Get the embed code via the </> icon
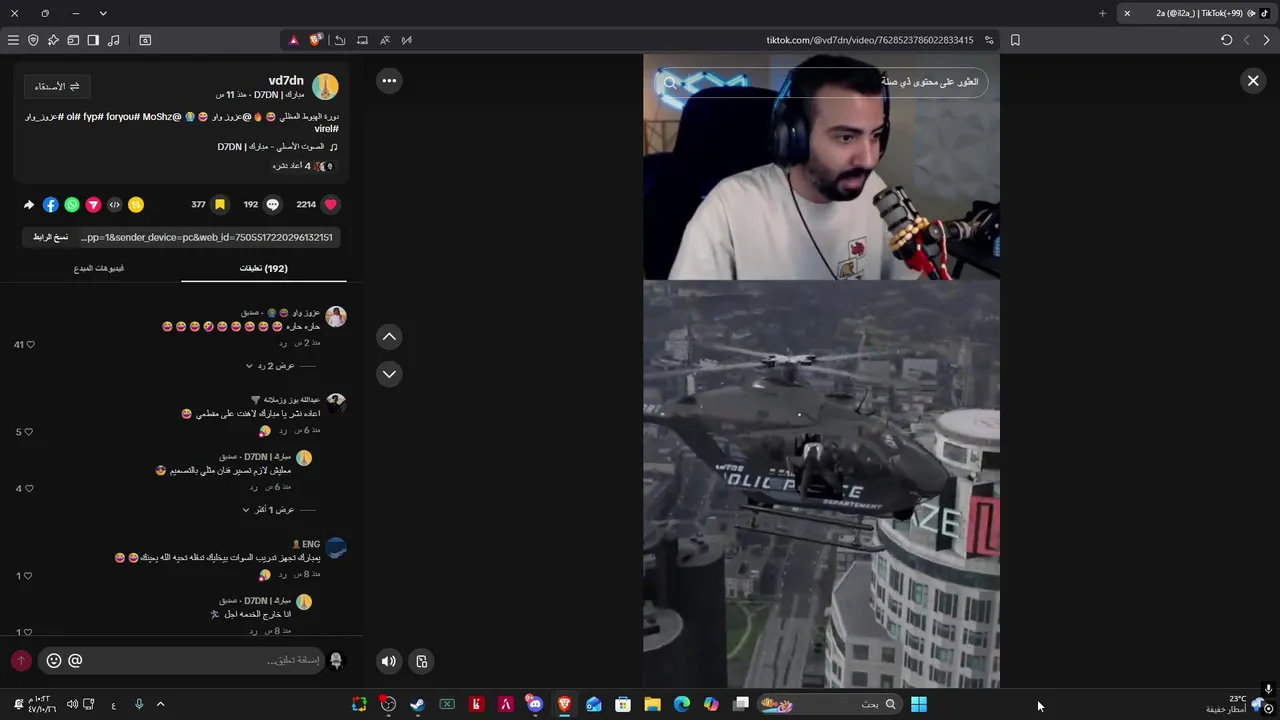This screenshot has height=720, width=1280. pos(115,204)
